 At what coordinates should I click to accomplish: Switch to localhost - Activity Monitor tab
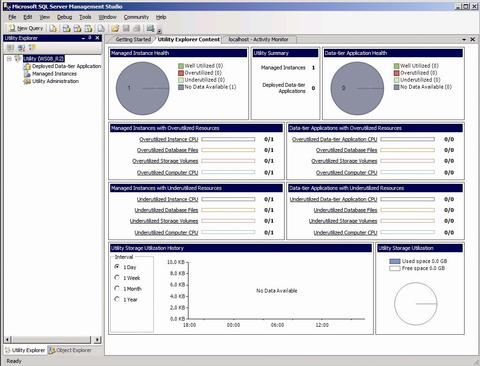(x=258, y=39)
